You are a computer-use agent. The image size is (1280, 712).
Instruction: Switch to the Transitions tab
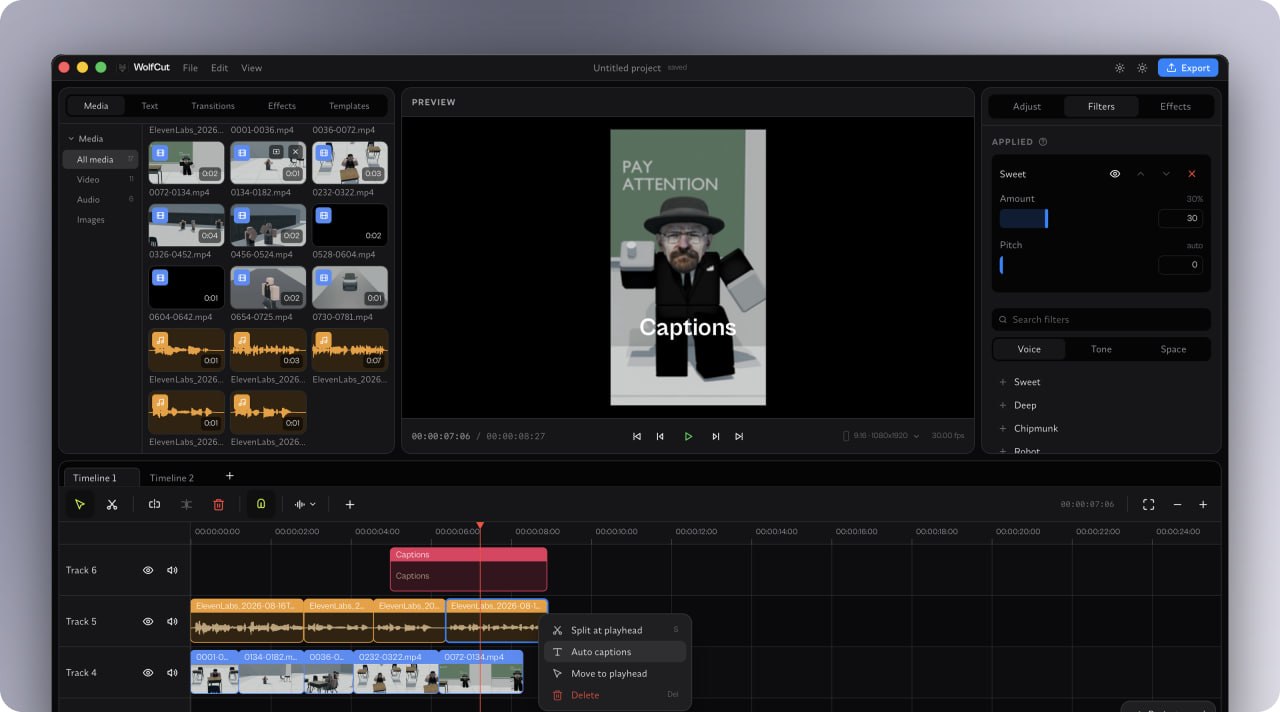coord(213,106)
